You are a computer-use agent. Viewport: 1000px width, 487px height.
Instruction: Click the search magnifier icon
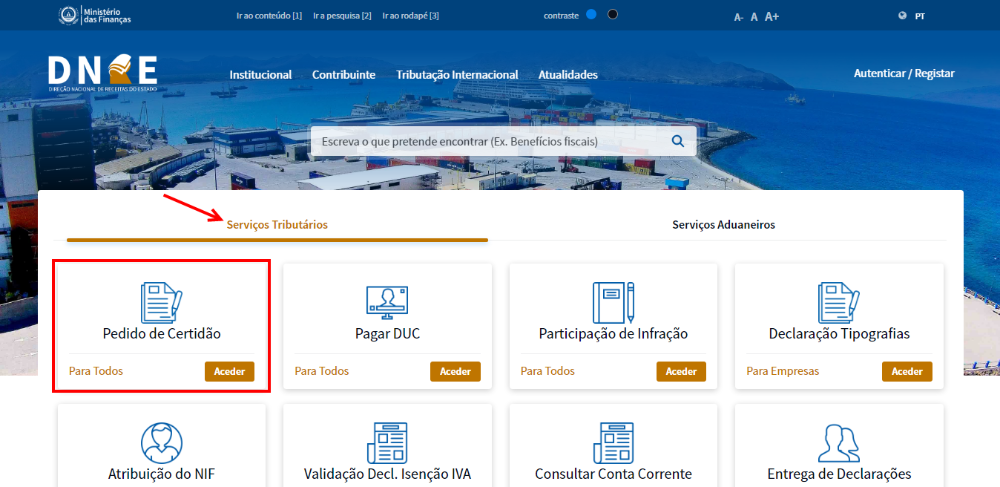pyautogui.click(x=677, y=142)
